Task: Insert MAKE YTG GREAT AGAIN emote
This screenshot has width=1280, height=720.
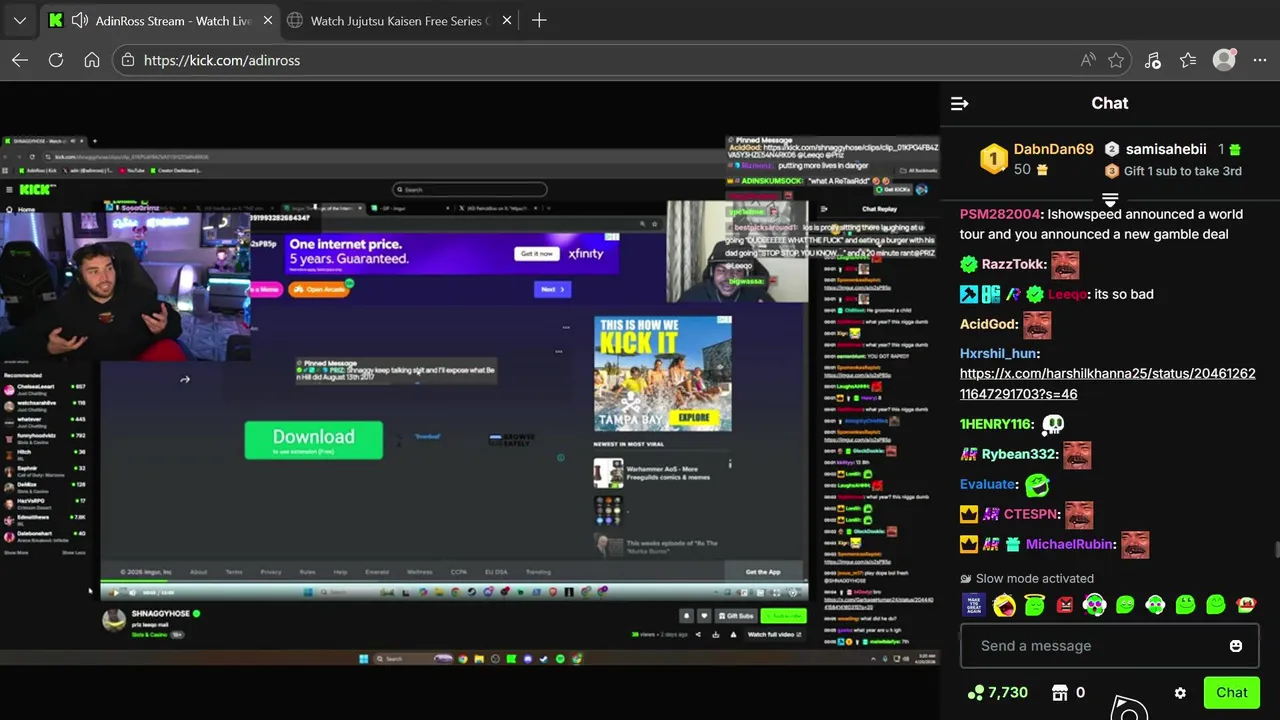Action: [x=974, y=605]
